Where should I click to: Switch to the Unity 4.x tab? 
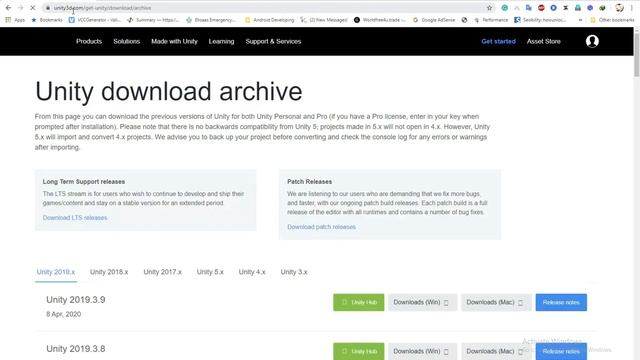[x=252, y=272]
